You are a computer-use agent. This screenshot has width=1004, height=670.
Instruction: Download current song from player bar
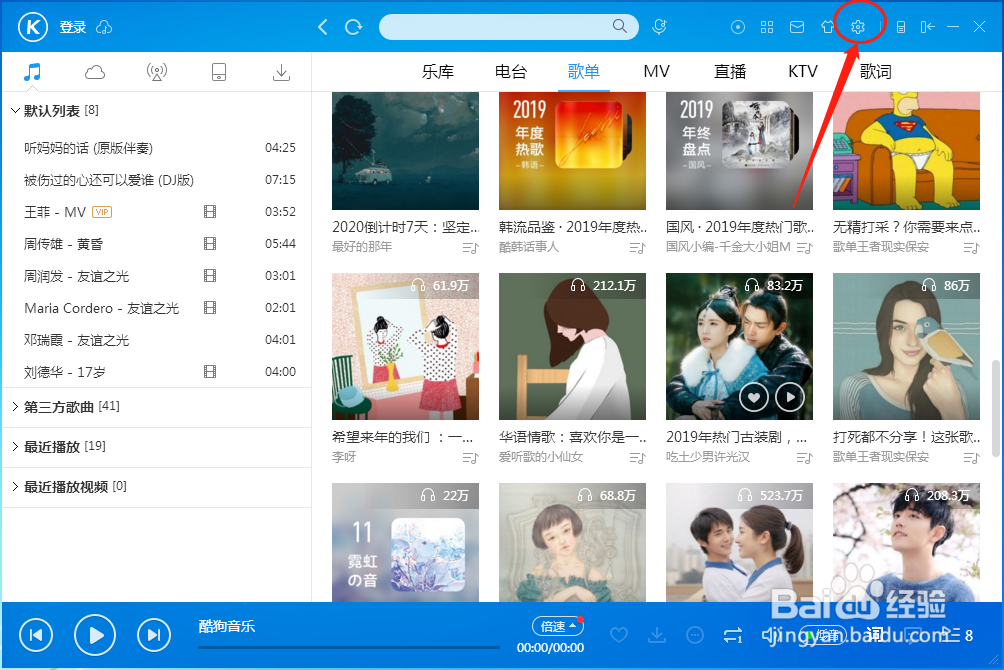click(657, 635)
